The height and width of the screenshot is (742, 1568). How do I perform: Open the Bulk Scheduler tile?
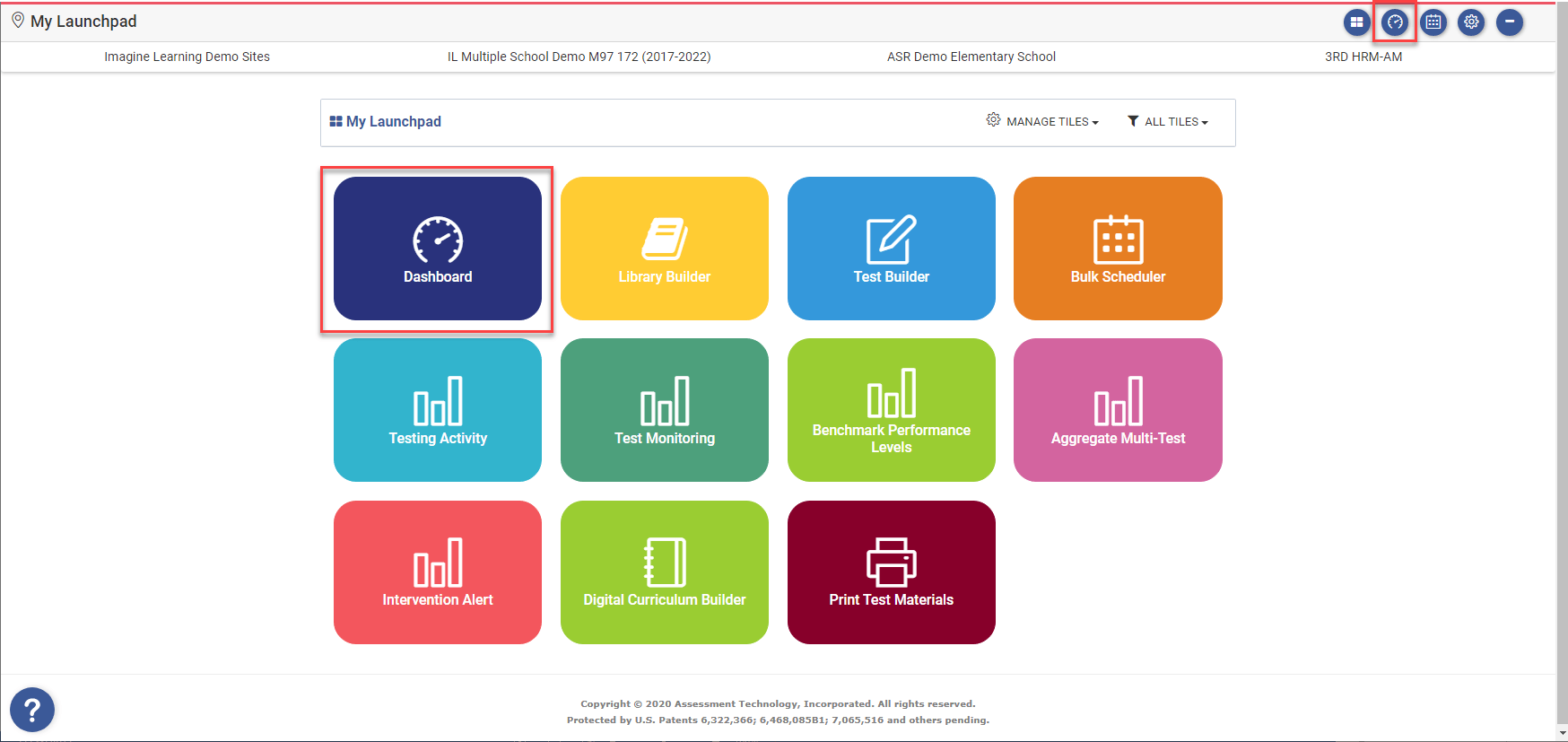(x=1118, y=249)
